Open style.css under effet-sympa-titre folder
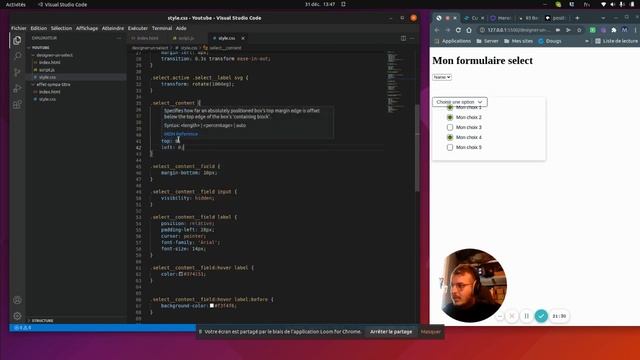640x360 pixels. [47, 99]
